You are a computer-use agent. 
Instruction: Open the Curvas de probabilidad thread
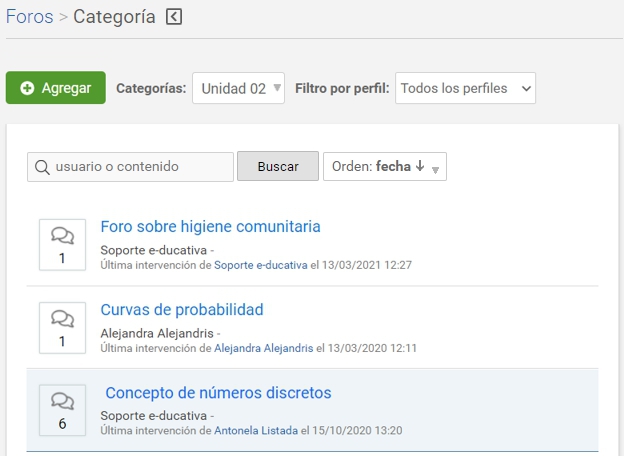pyautogui.click(x=182, y=310)
